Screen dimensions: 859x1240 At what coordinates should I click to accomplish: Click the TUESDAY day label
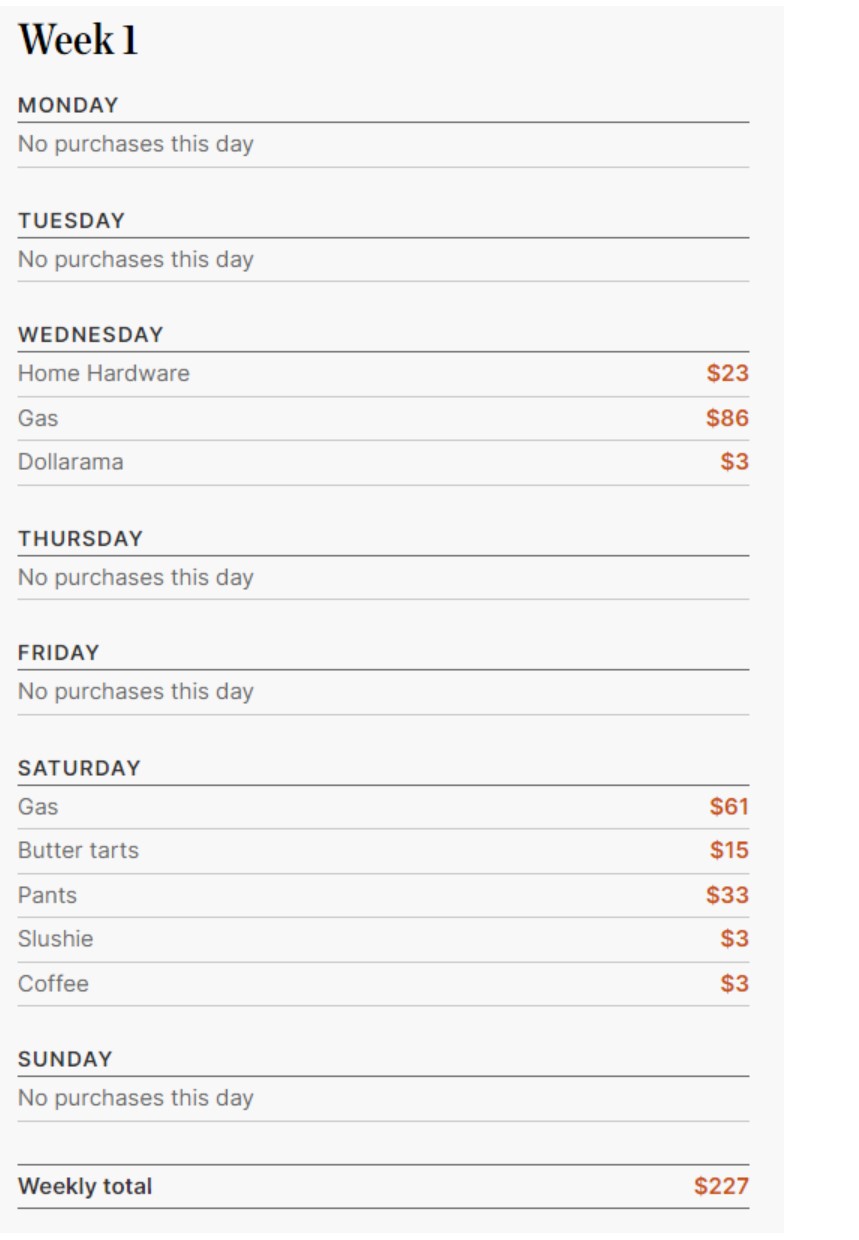click(x=71, y=220)
